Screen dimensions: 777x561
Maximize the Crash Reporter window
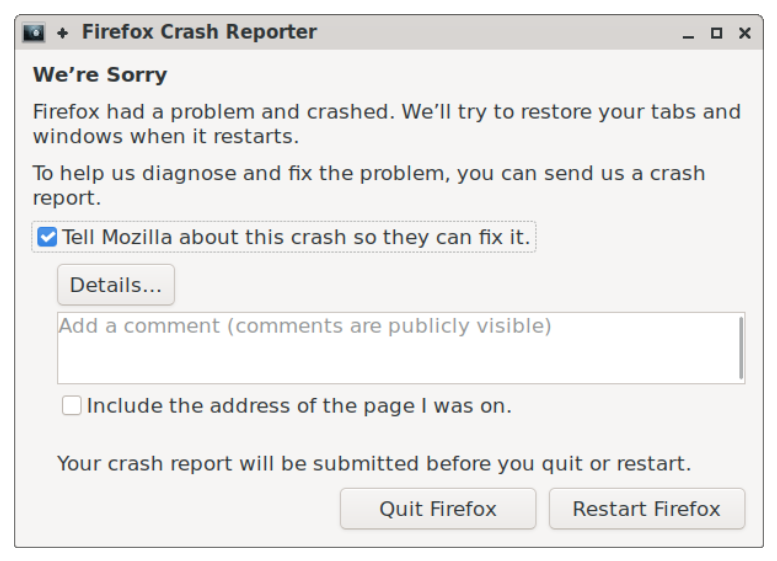point(716,33)
